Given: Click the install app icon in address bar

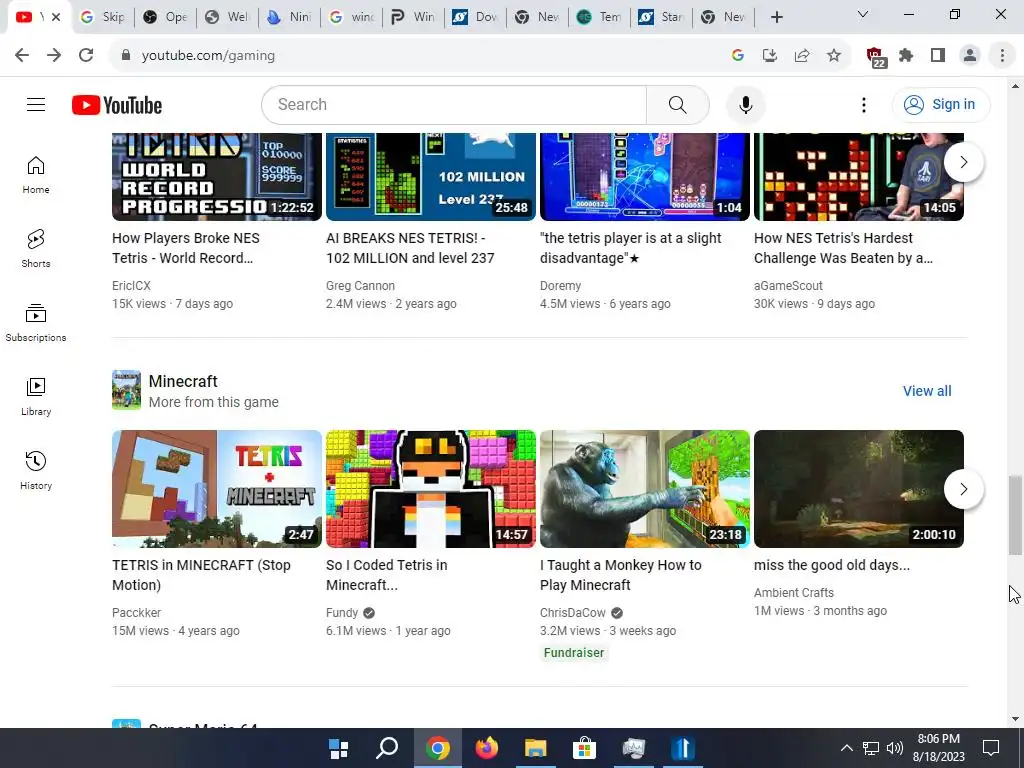Looking at the screenshot, I should pyautogui.click(x=770, y=56).
